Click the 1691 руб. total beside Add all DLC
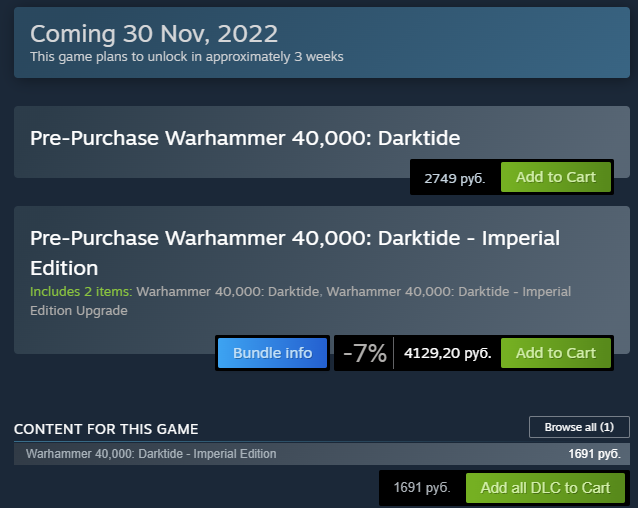The height and width of the screenshot is (508, 638). click(x=423, y=489)
